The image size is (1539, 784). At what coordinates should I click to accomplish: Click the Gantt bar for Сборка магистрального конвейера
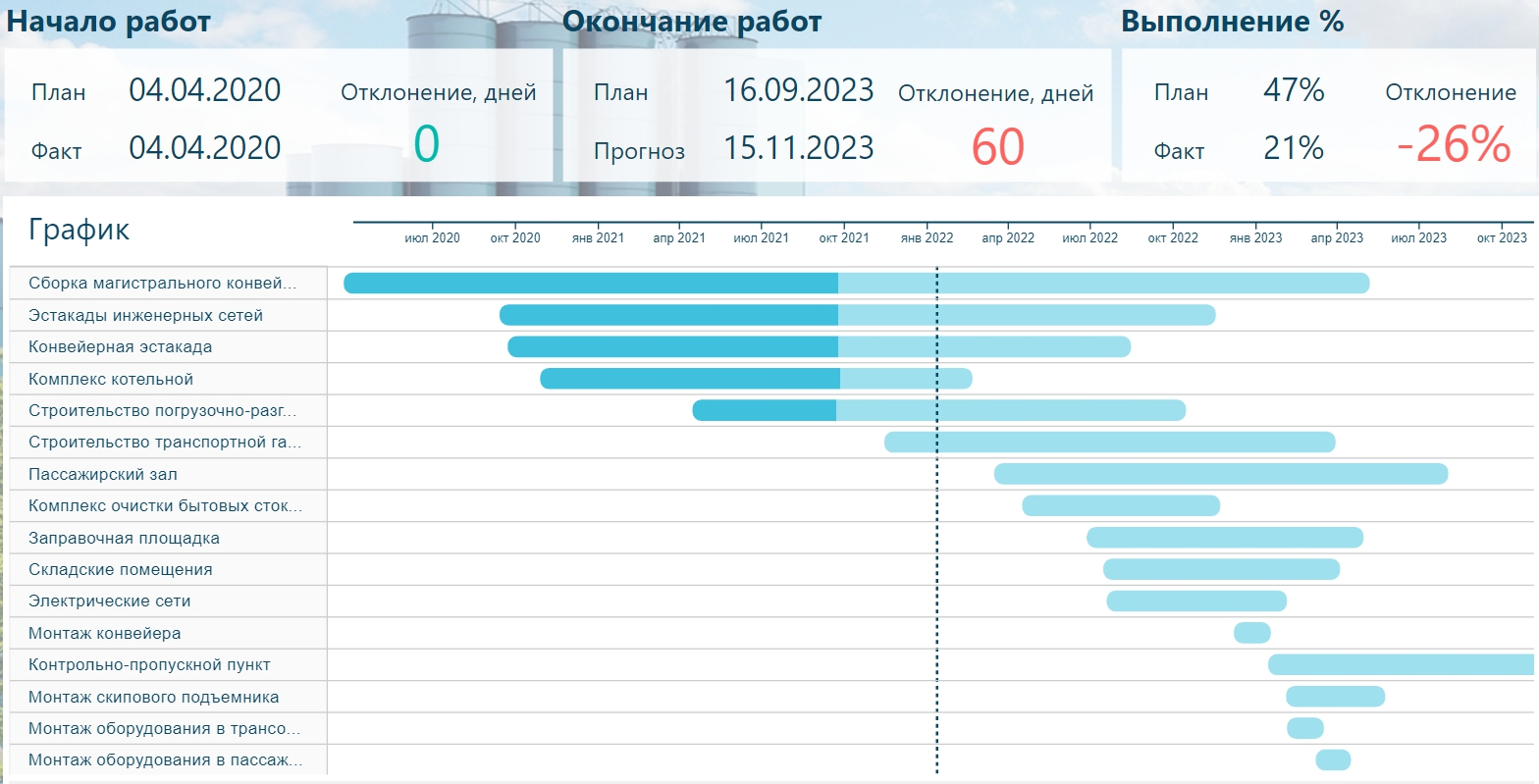(x=857, y=284)
